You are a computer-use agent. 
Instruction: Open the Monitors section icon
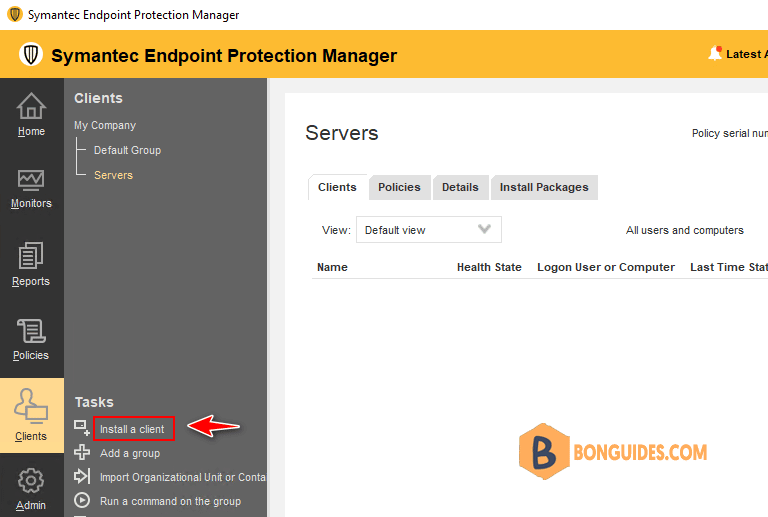31,180
